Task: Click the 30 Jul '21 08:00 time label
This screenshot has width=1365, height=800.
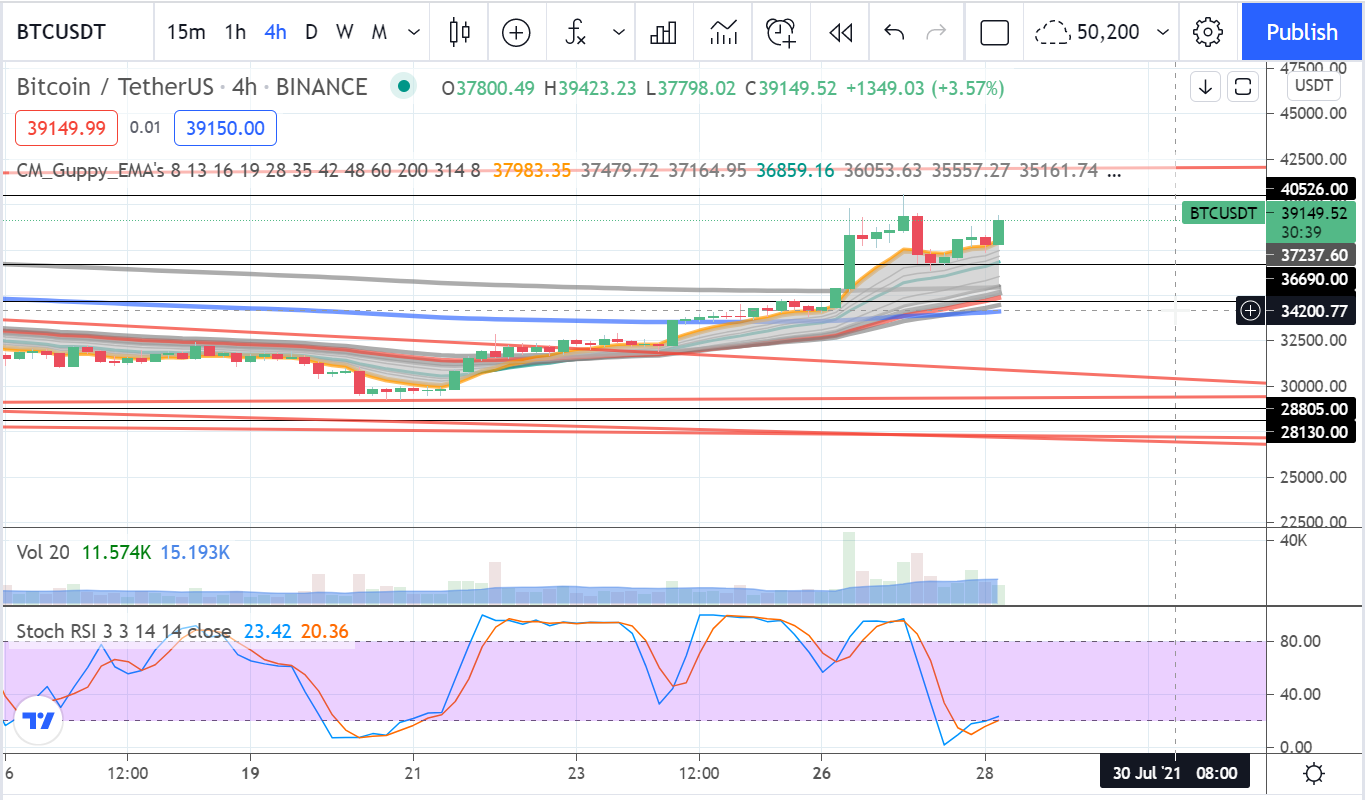Action: [1174, 773]
